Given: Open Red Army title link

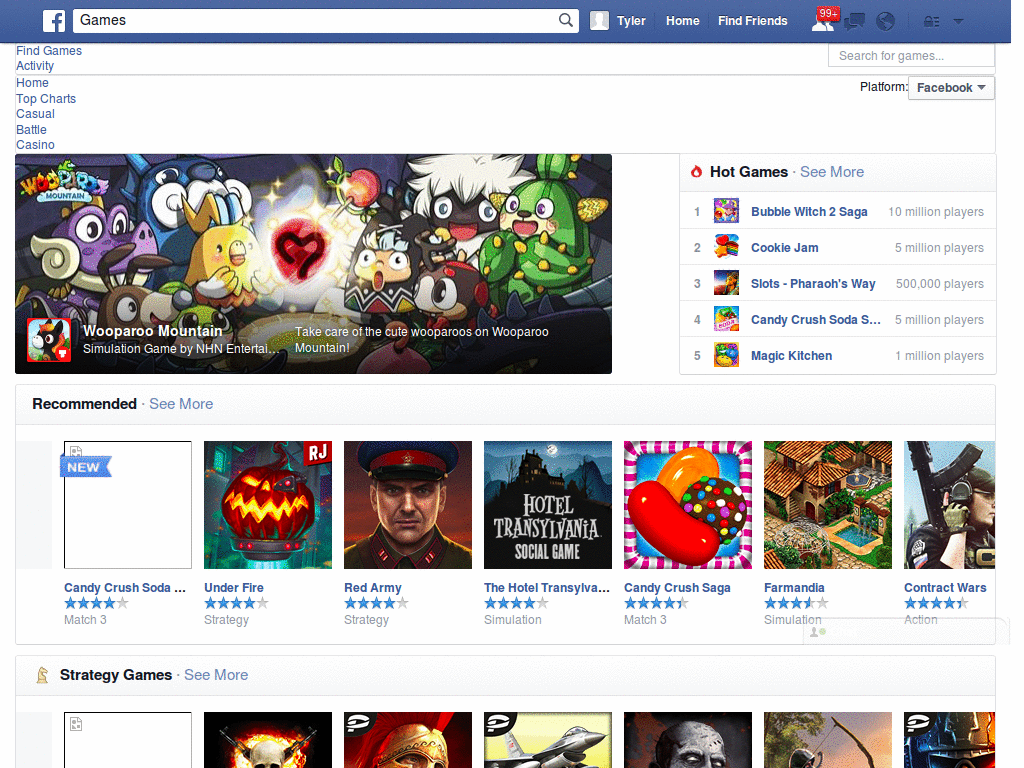Looking at the screenshot, I should coord(373,587).
